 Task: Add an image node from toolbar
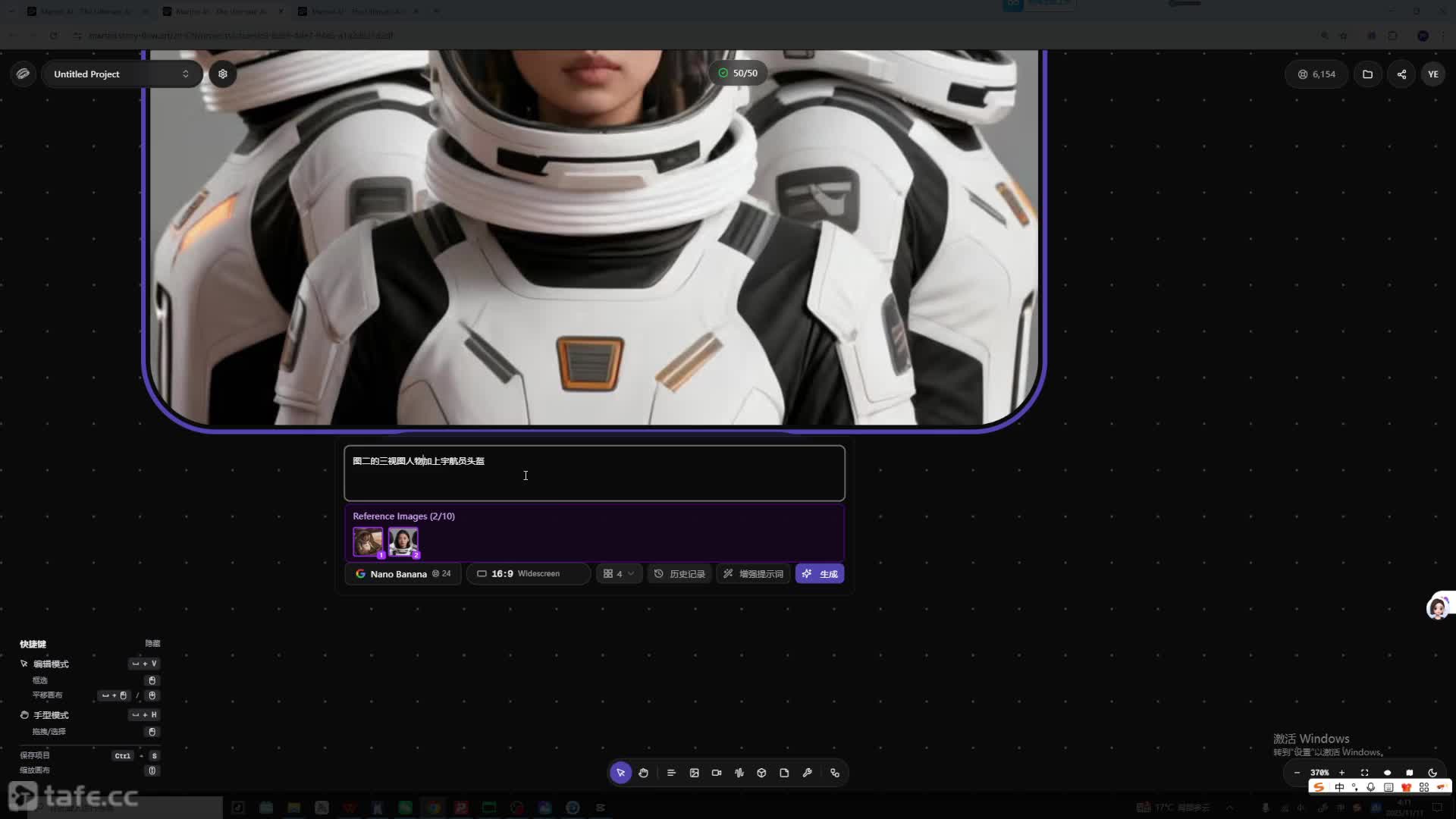pos(694,773)
